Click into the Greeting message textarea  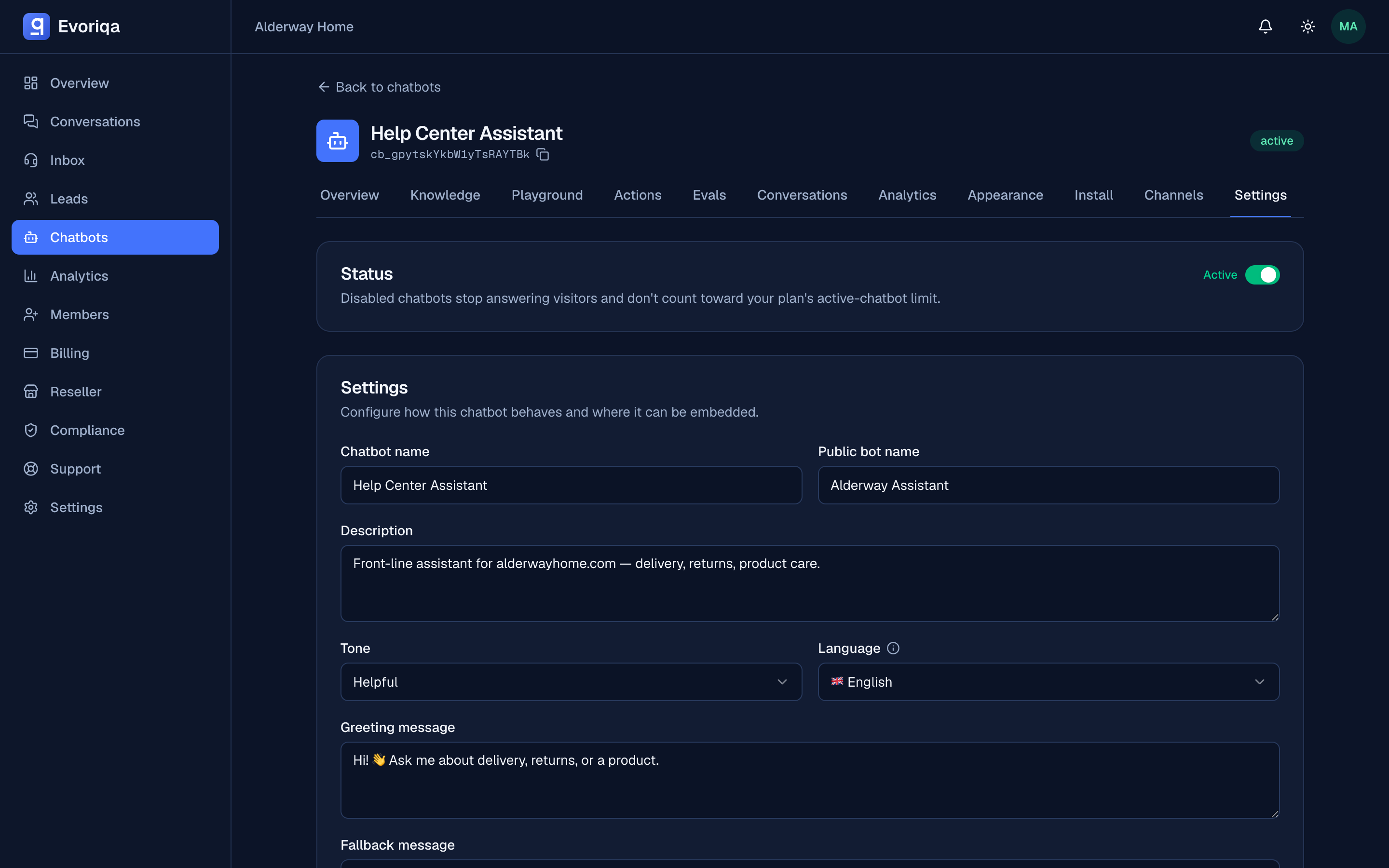pos(810,780)
